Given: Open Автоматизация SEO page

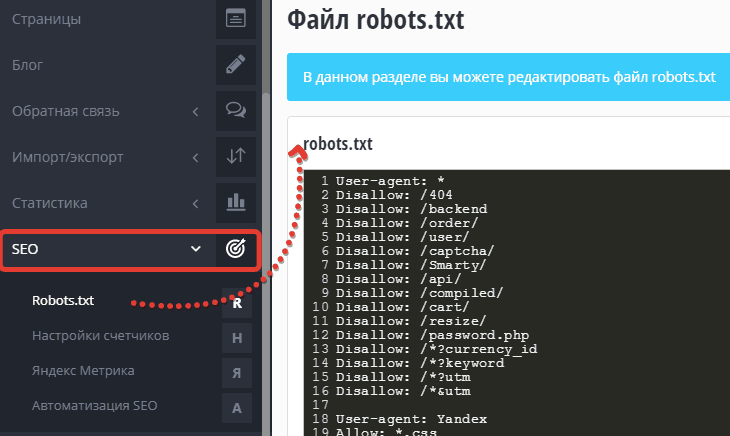Looking at the screenshot, I should pyautogui.click(x=94, y=406).
